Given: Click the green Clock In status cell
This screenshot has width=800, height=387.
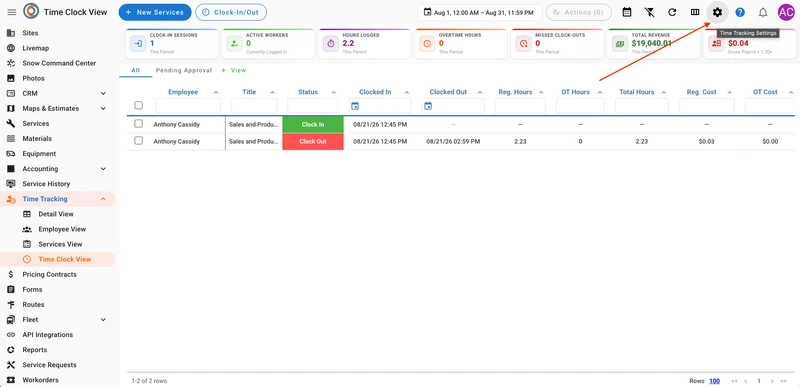Looking at the screenshot, I should (313, 124).
